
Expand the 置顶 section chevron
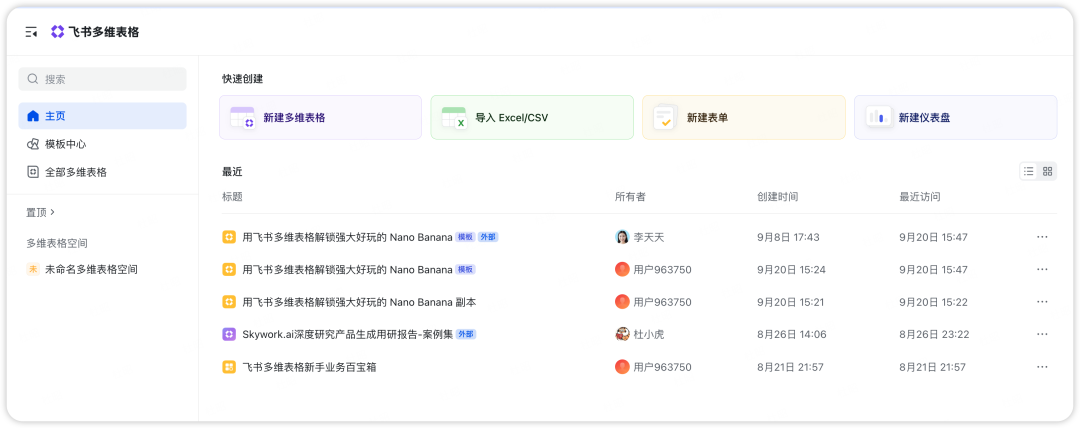pos(53,212)
